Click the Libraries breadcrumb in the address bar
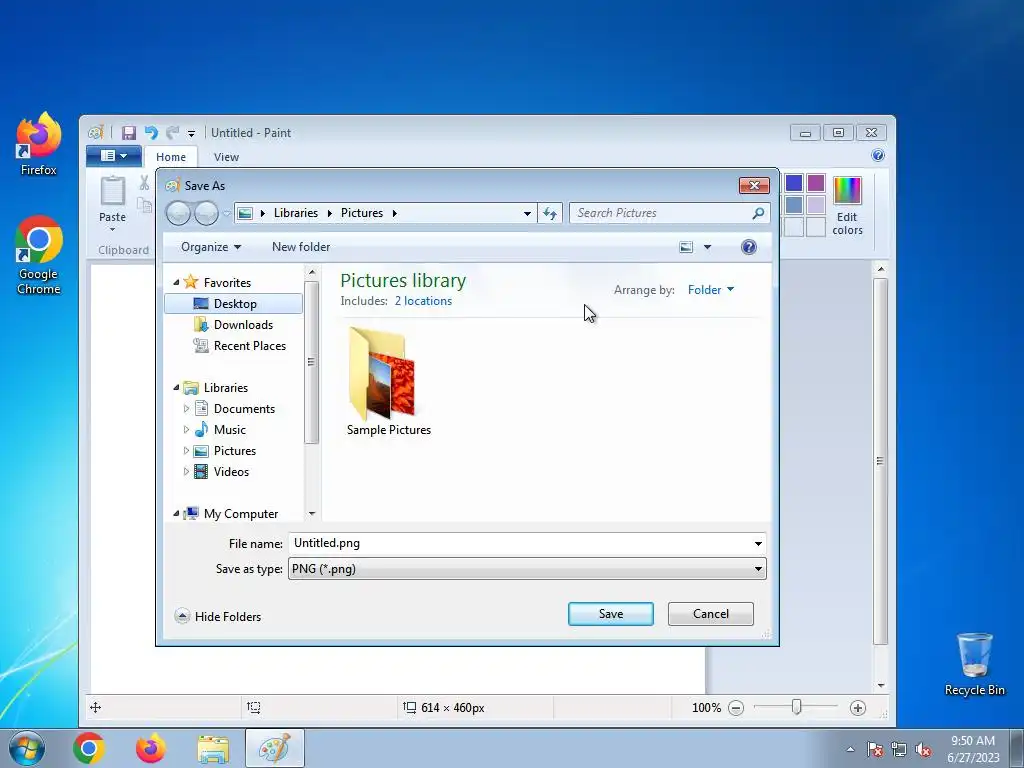 point(295,213)
